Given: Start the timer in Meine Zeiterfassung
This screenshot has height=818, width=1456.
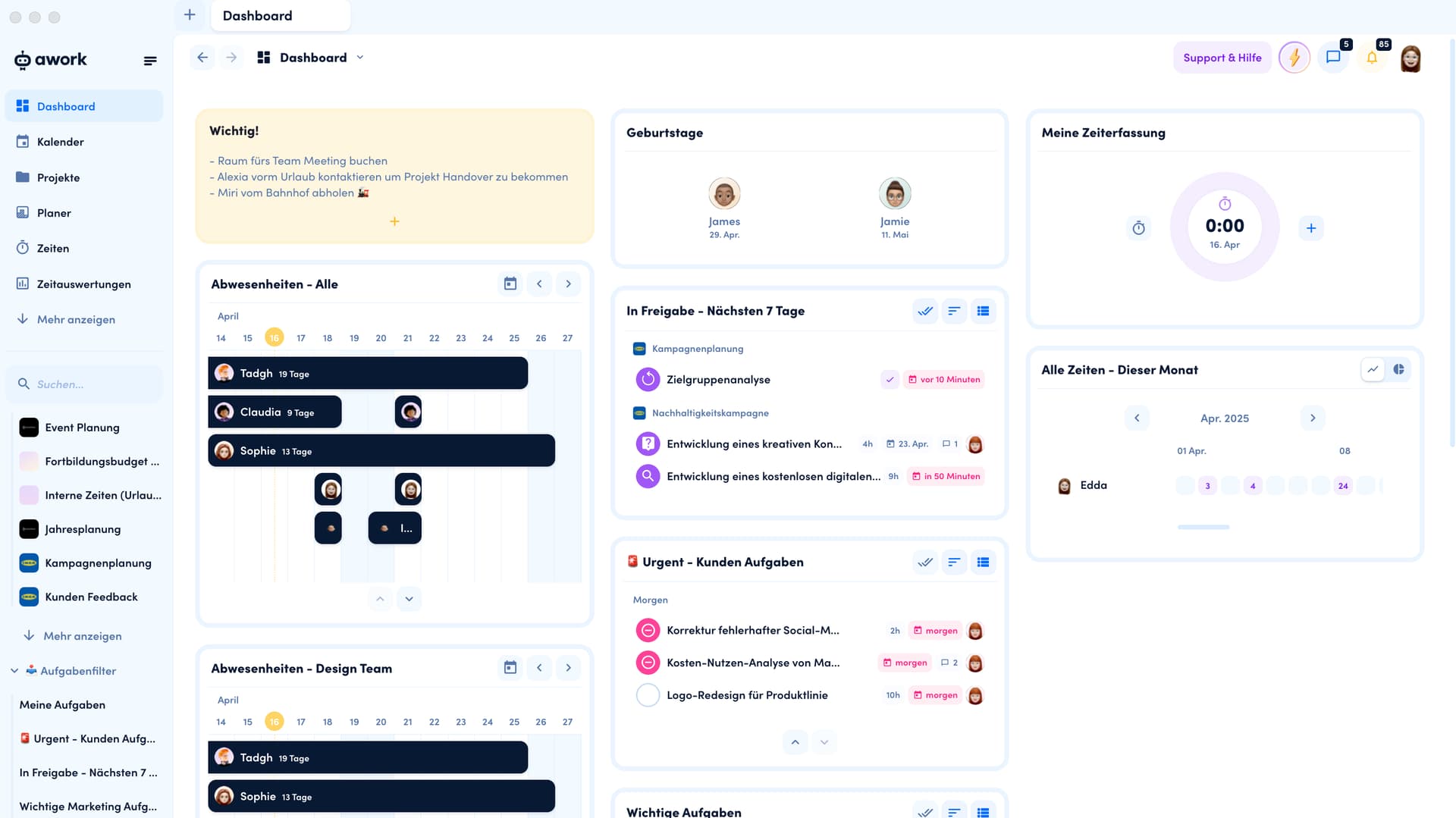Looking at the screenshot, I should click(1138, 228).
